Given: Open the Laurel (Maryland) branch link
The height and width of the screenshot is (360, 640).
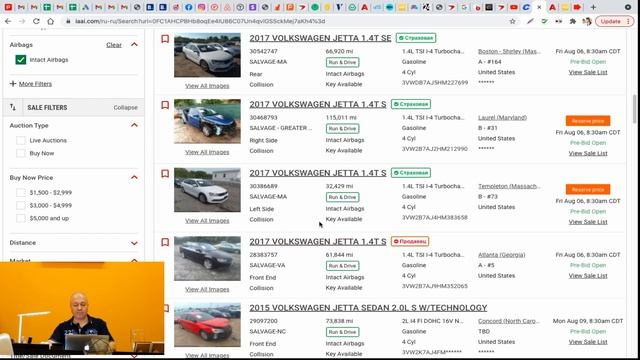Looking at the screenshot, I should (x=502, y=118).
